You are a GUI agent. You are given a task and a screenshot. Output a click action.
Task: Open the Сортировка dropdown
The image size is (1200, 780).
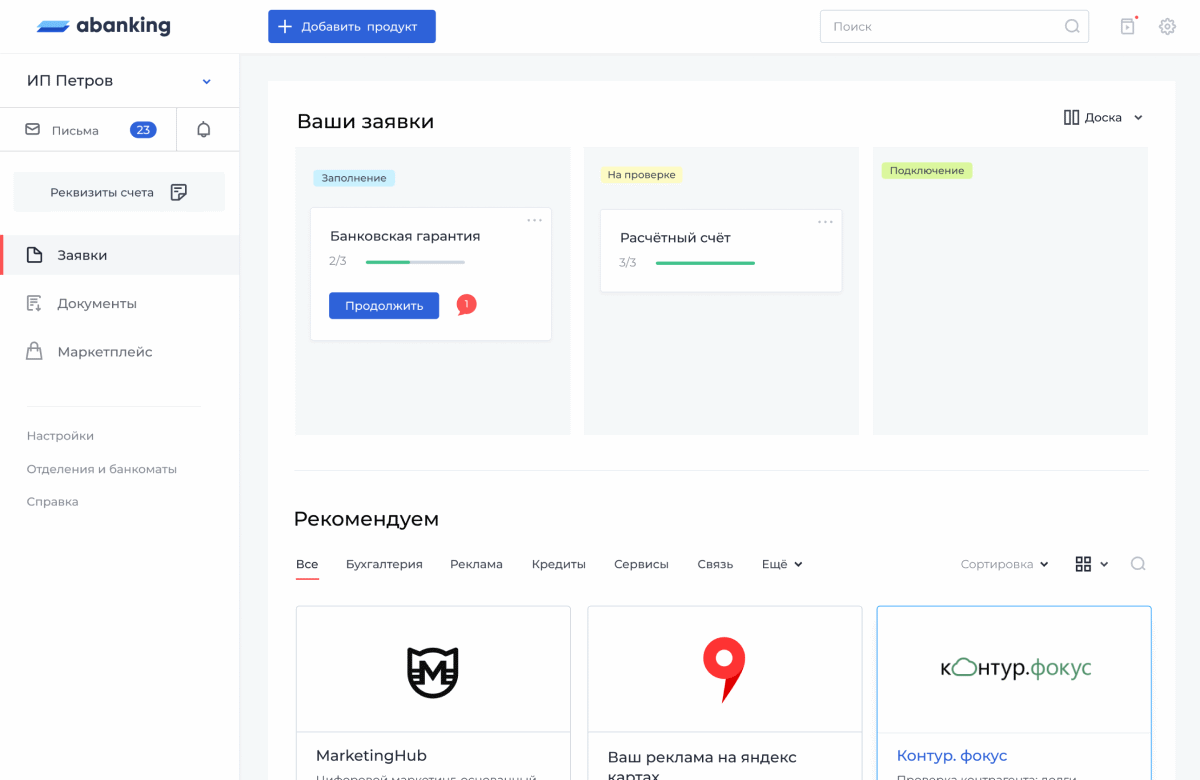[1004, 564]
